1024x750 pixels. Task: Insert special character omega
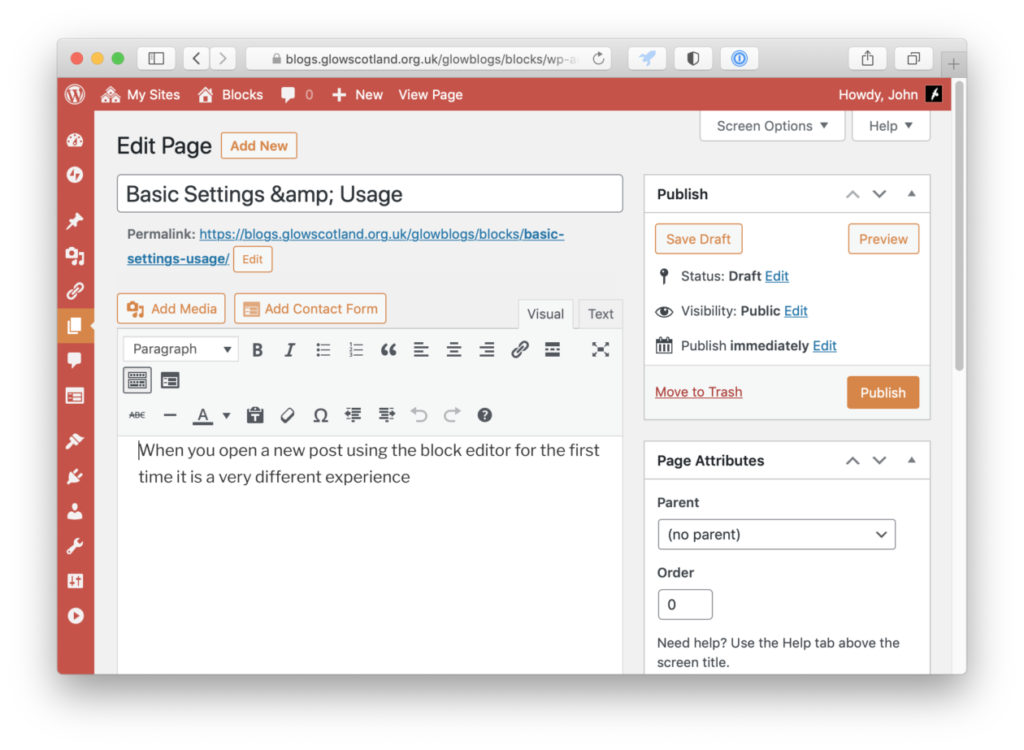(320, 415)
